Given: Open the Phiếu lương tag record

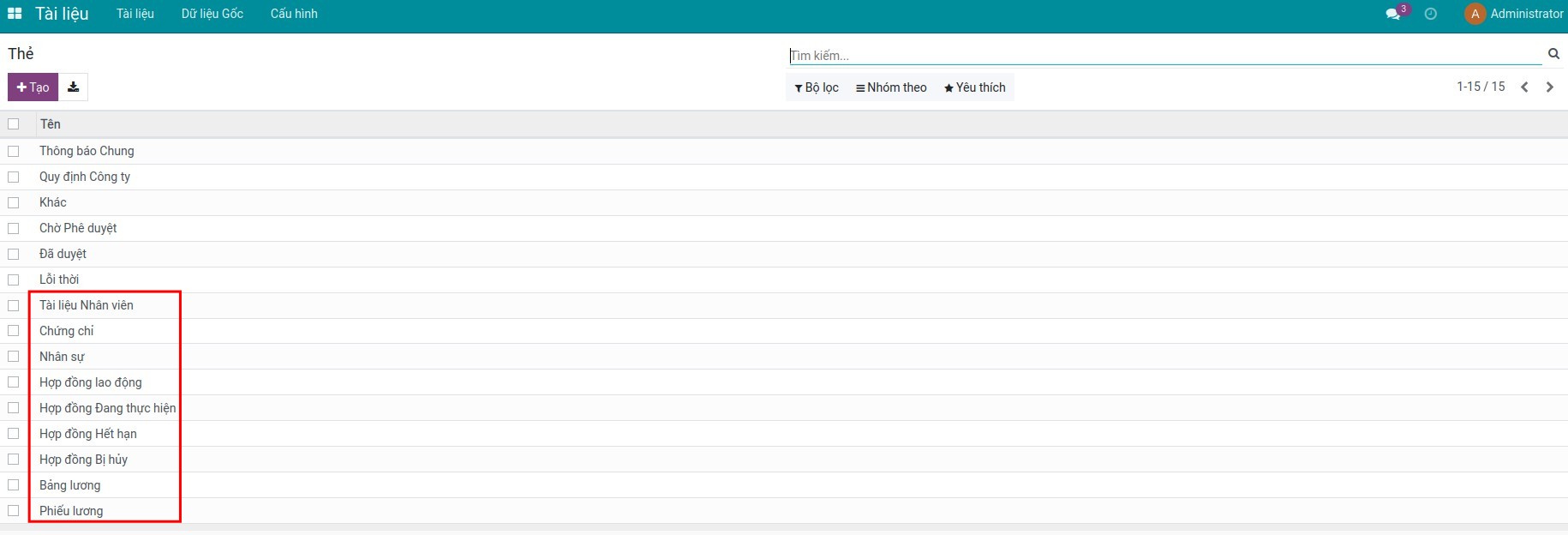Looking at the screenshot, I should coord(71,511).
